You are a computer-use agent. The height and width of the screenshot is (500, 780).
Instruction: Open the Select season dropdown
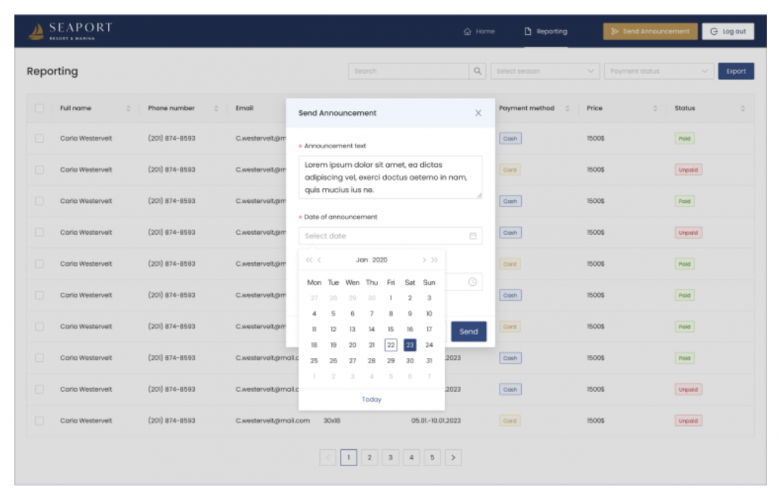point(545,71)
